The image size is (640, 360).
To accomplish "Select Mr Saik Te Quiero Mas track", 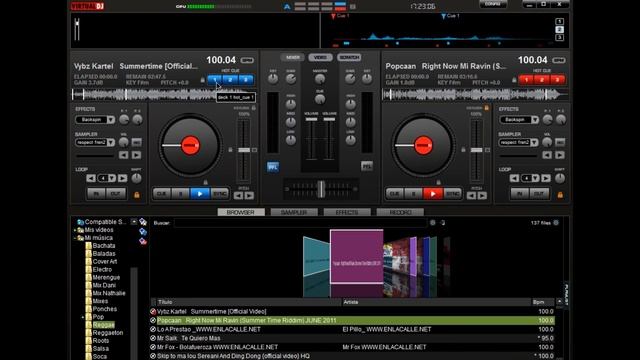I will coord(352,338).
